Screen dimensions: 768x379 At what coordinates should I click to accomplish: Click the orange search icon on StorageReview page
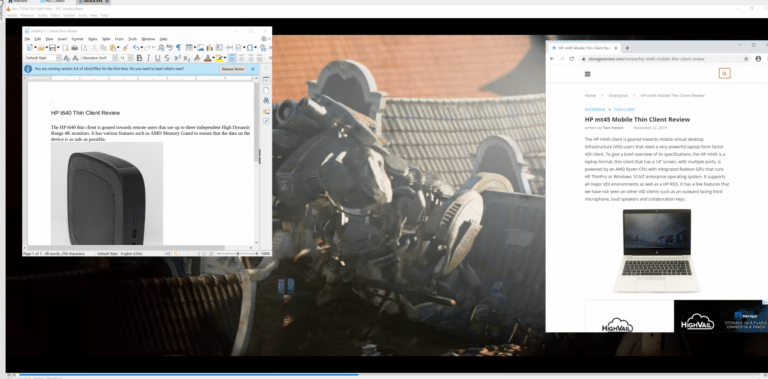724,73
